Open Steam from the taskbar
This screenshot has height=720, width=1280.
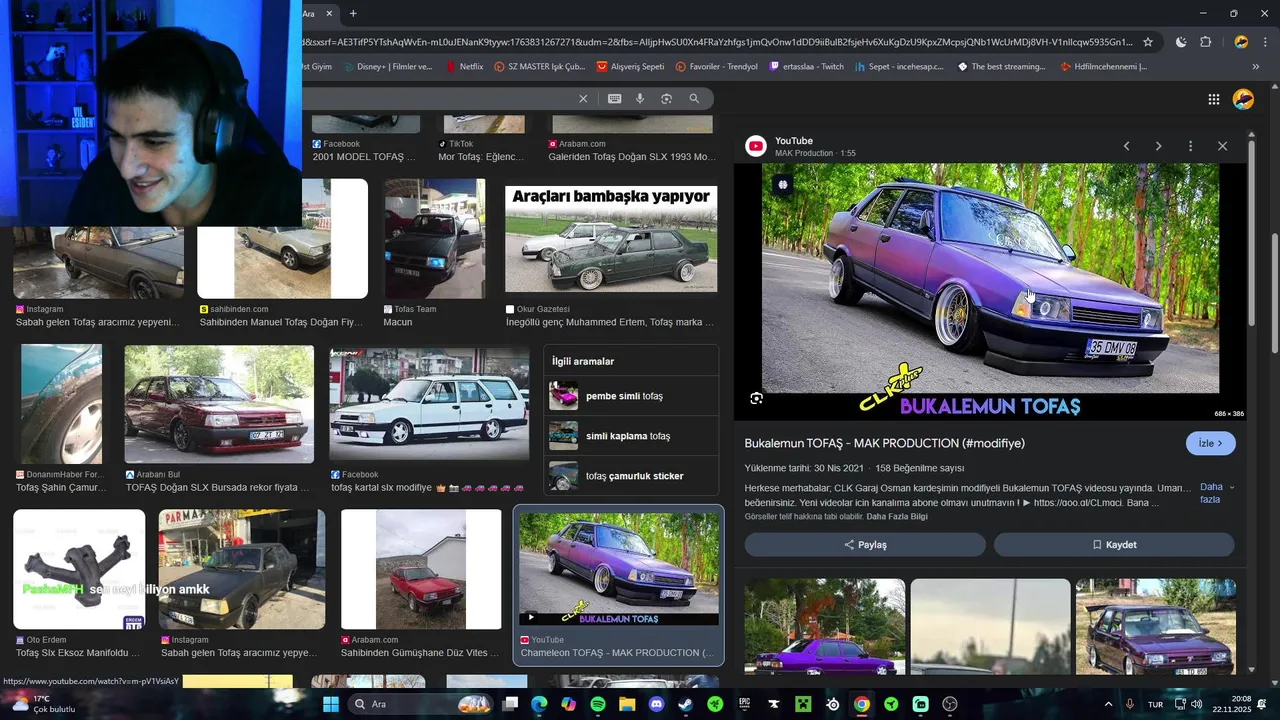[x=685, y=704]
